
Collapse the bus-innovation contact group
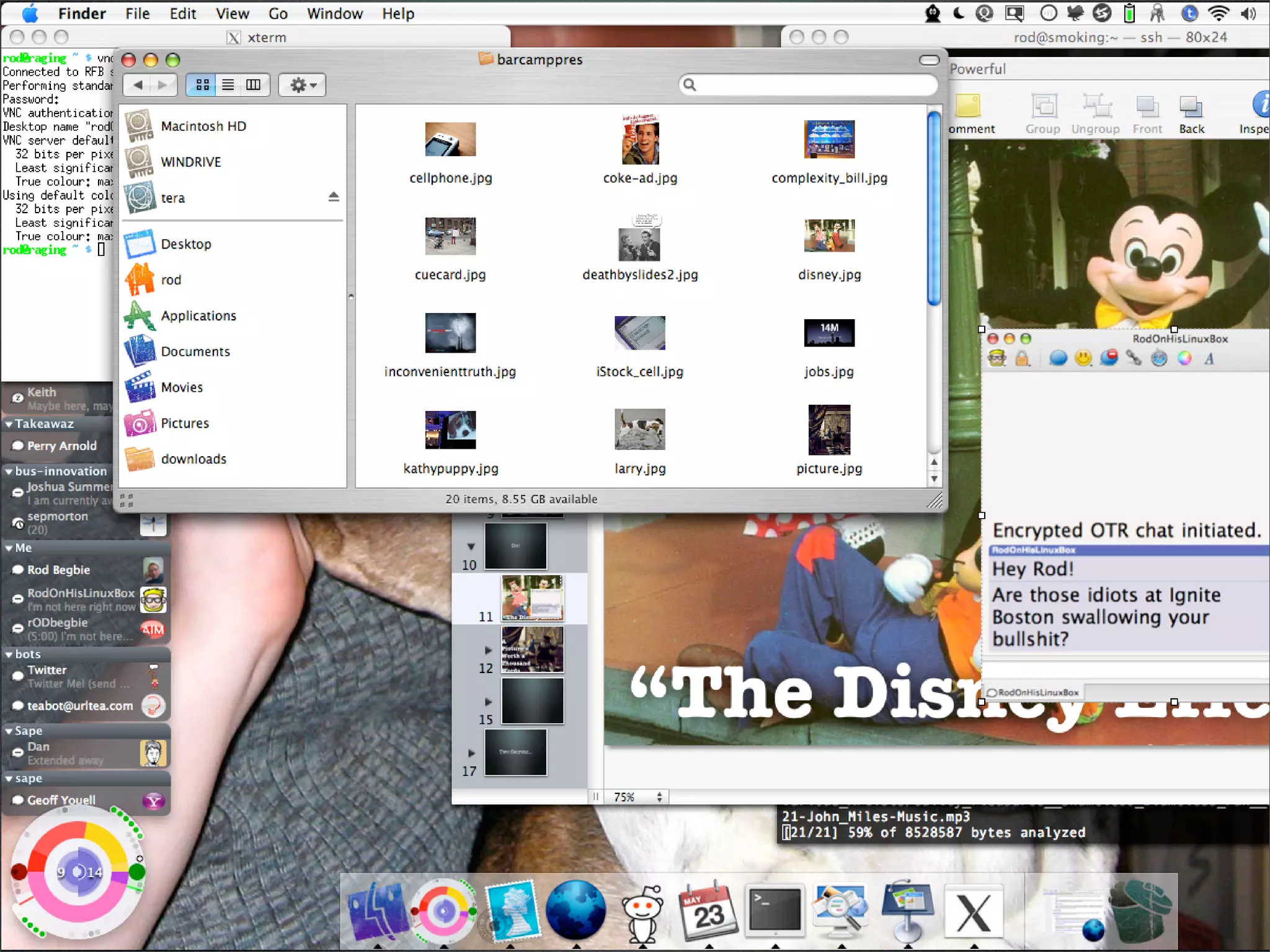[x=9, y=472]
